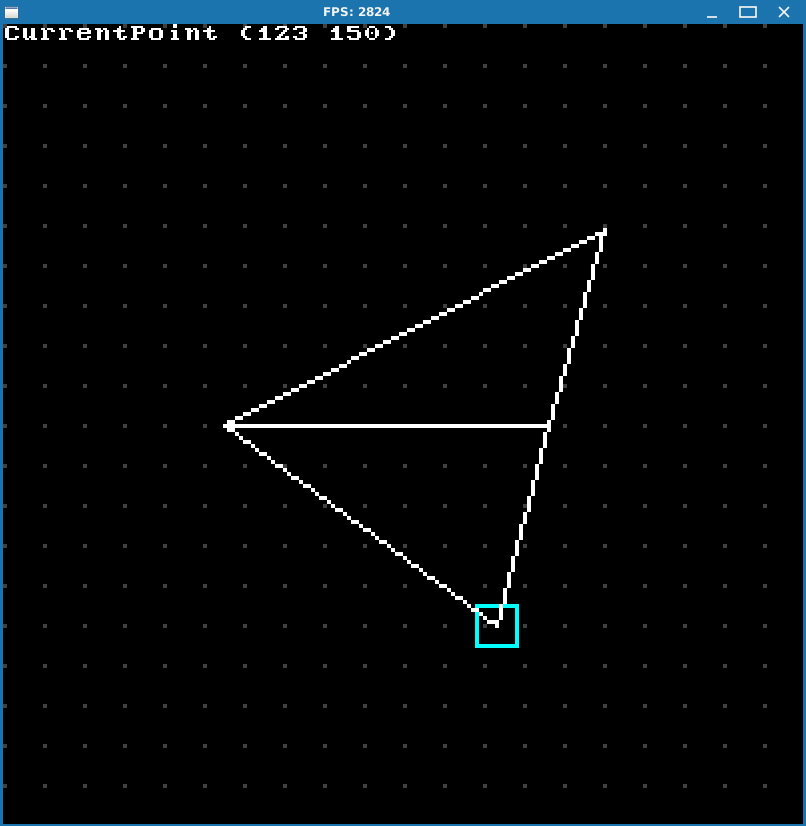Open the window menu icon in title bar
806x826 pixels.
(x=11, y=12)
